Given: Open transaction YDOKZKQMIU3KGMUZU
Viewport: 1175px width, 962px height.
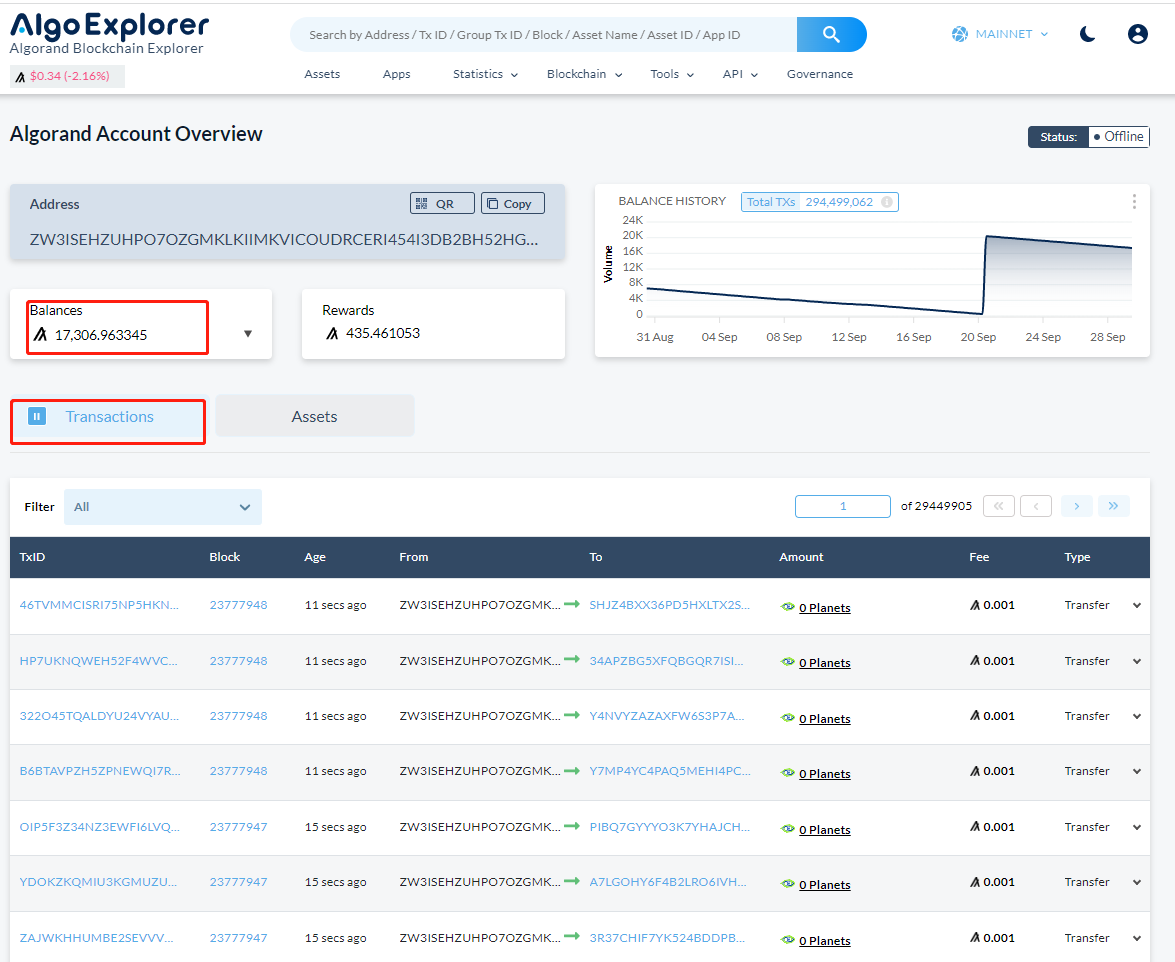Looking at the screenshot, I should (98, 882).
